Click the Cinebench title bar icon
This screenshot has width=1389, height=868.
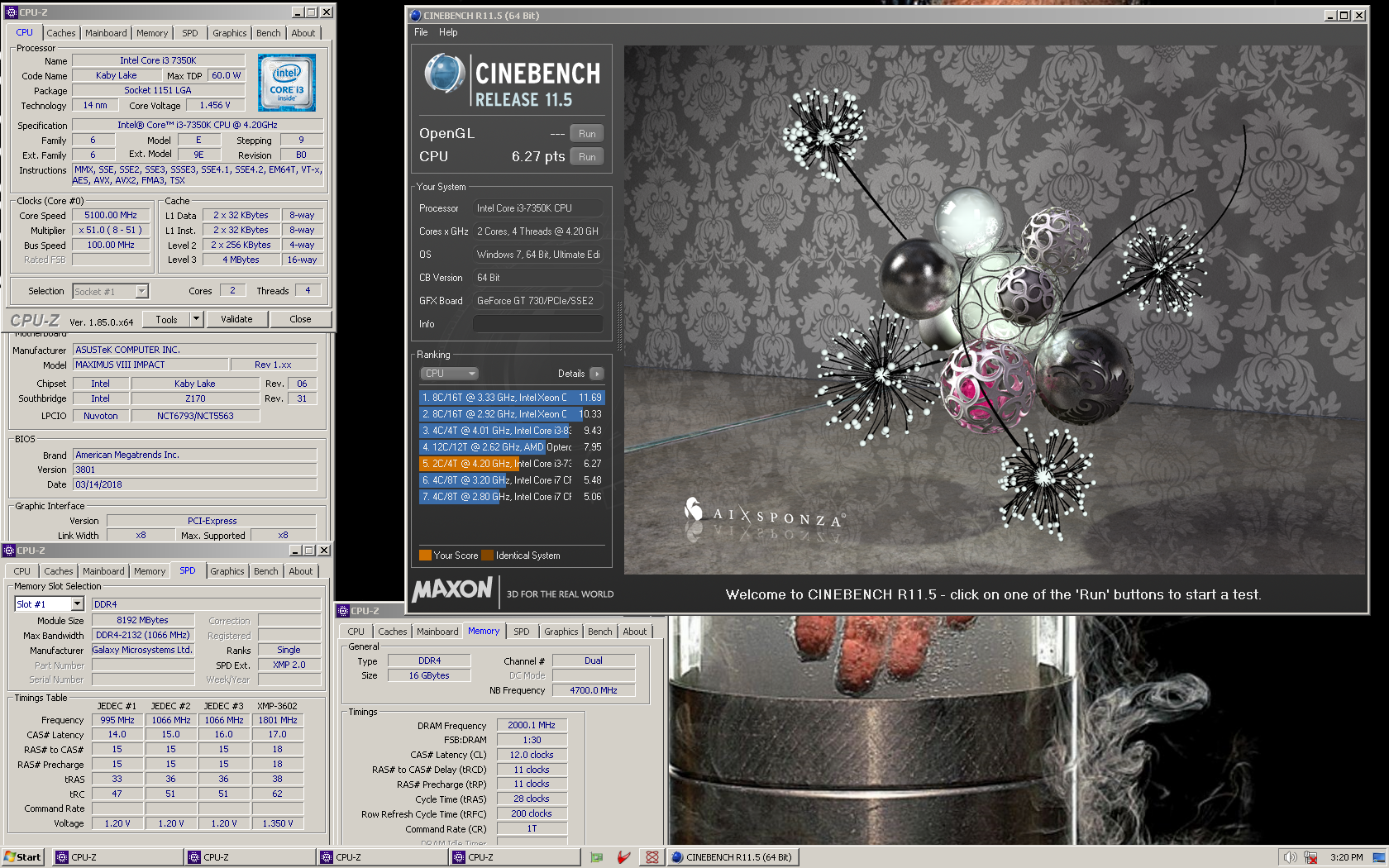(415, 16)
